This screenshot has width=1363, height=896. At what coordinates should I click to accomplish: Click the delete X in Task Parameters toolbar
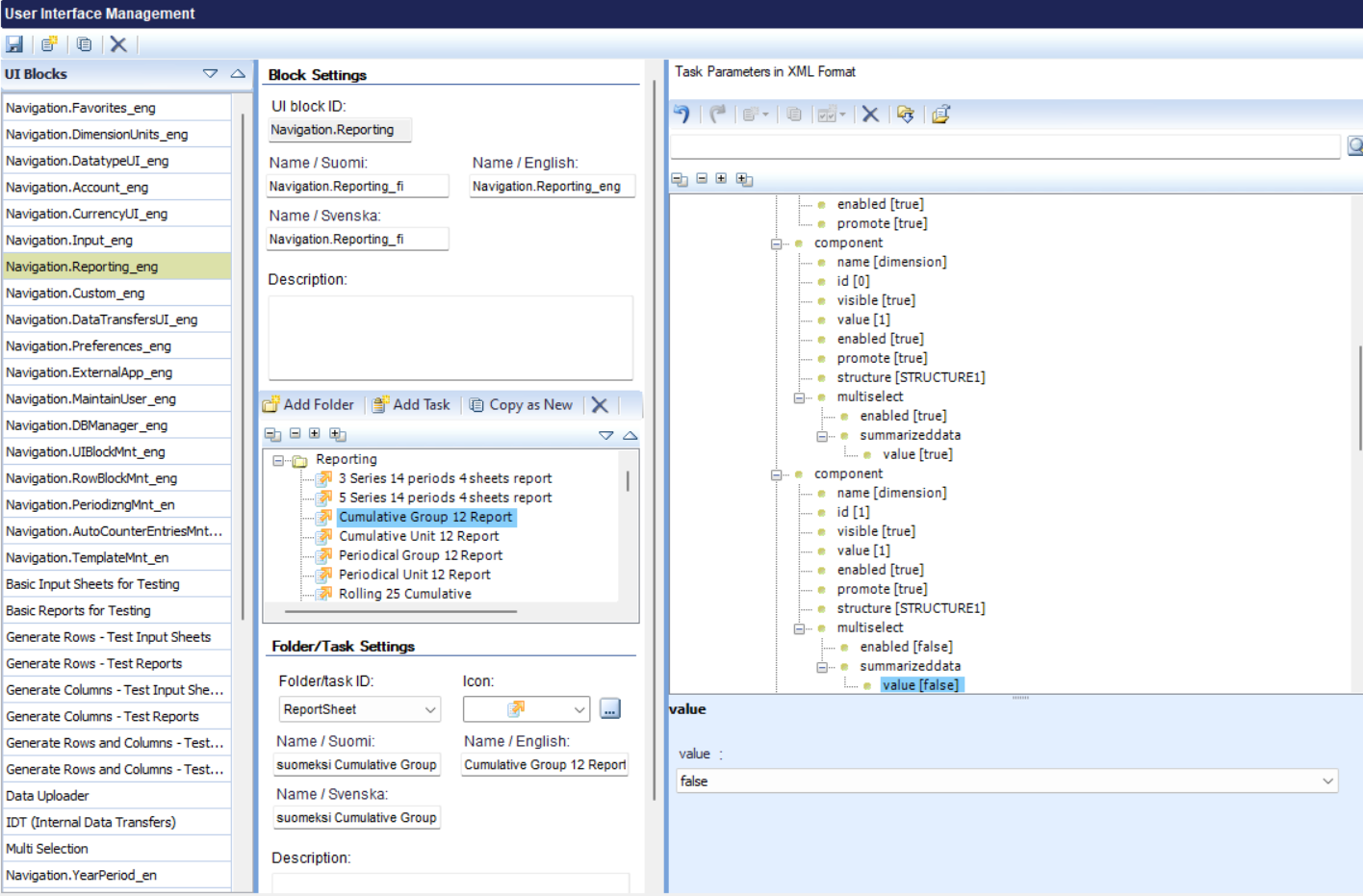[870, 114]
